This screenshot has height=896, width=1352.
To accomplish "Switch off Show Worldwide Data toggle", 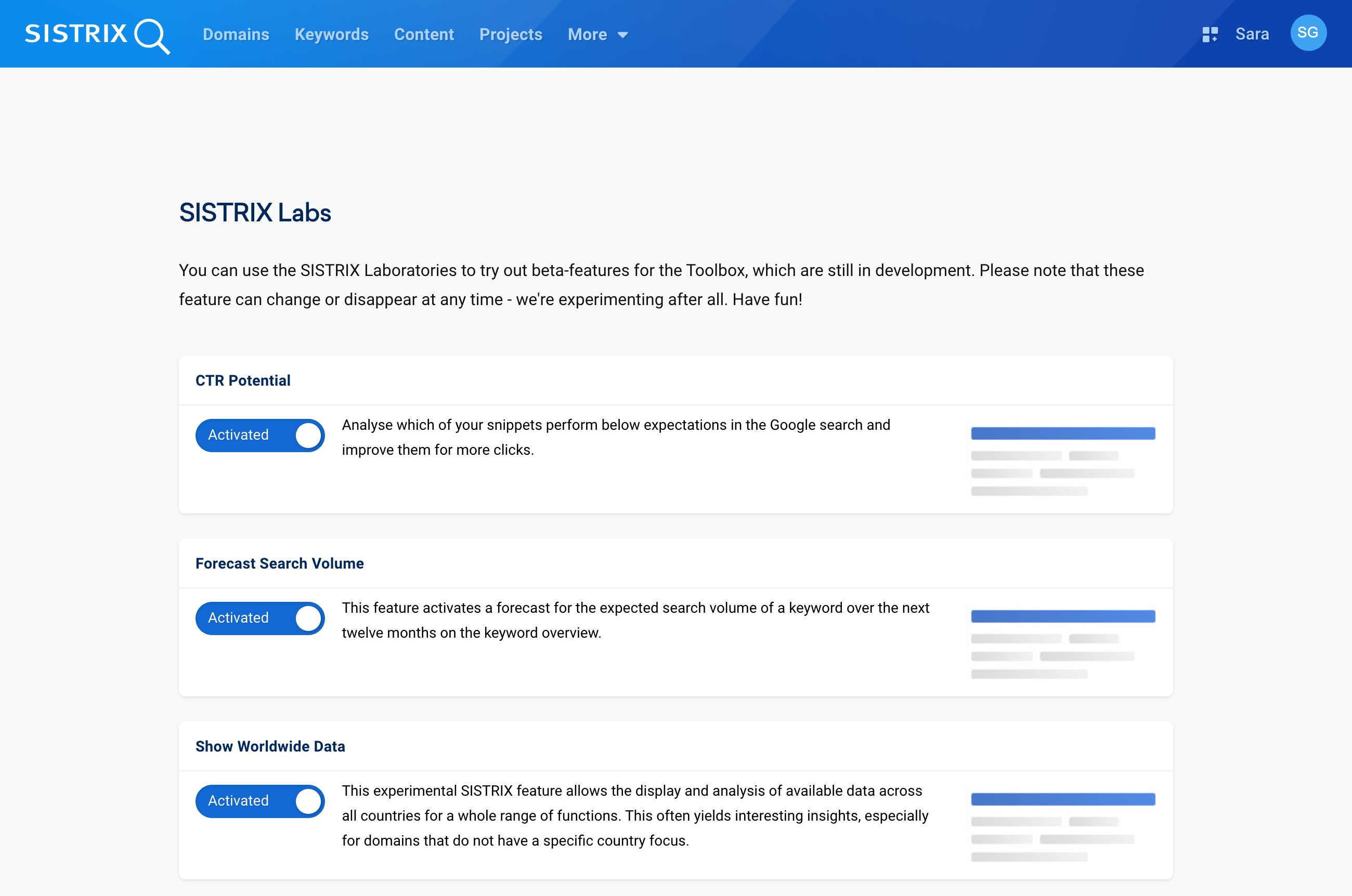I will 260,800.
